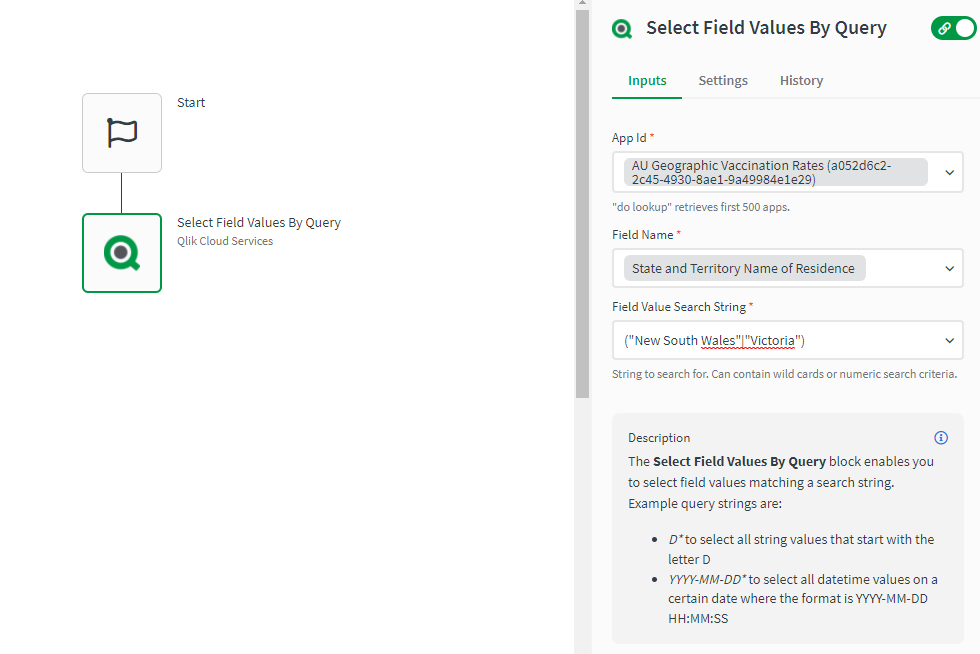Expand the Field Name dropdown arrow

pyautogui.click(x=949, y=269)
